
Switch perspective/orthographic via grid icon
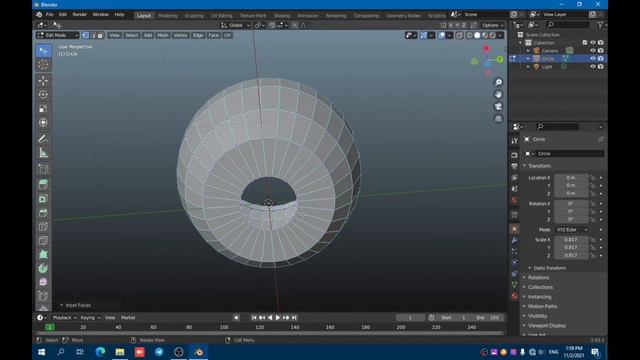pyautogui.click(x=498, y=119)
